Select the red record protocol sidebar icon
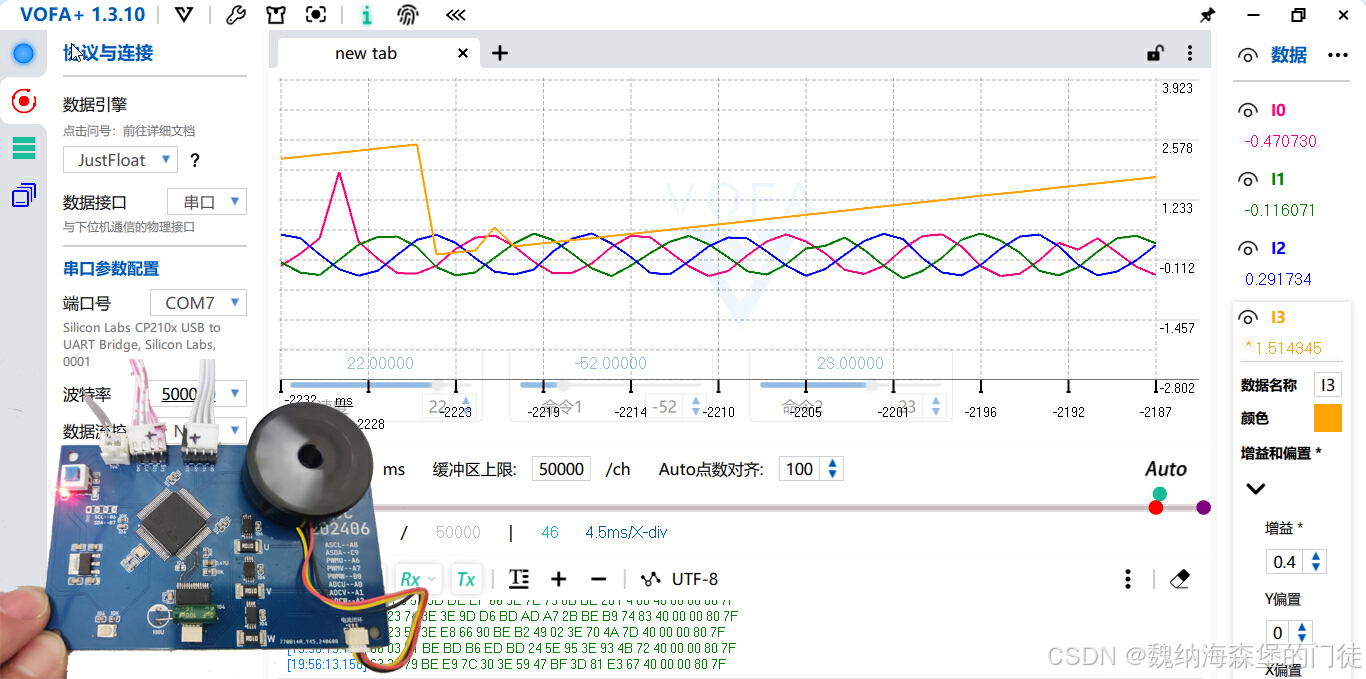Image resolution: width=1366 pixels, height=679 pixels. [23, 101]
